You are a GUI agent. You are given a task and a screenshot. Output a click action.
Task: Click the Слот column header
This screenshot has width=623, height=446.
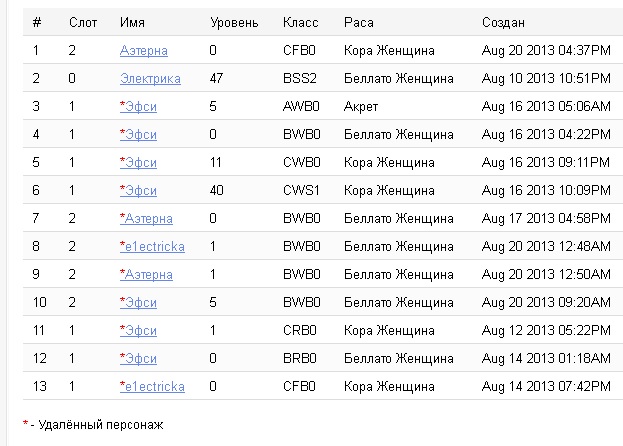pos(83,23)
